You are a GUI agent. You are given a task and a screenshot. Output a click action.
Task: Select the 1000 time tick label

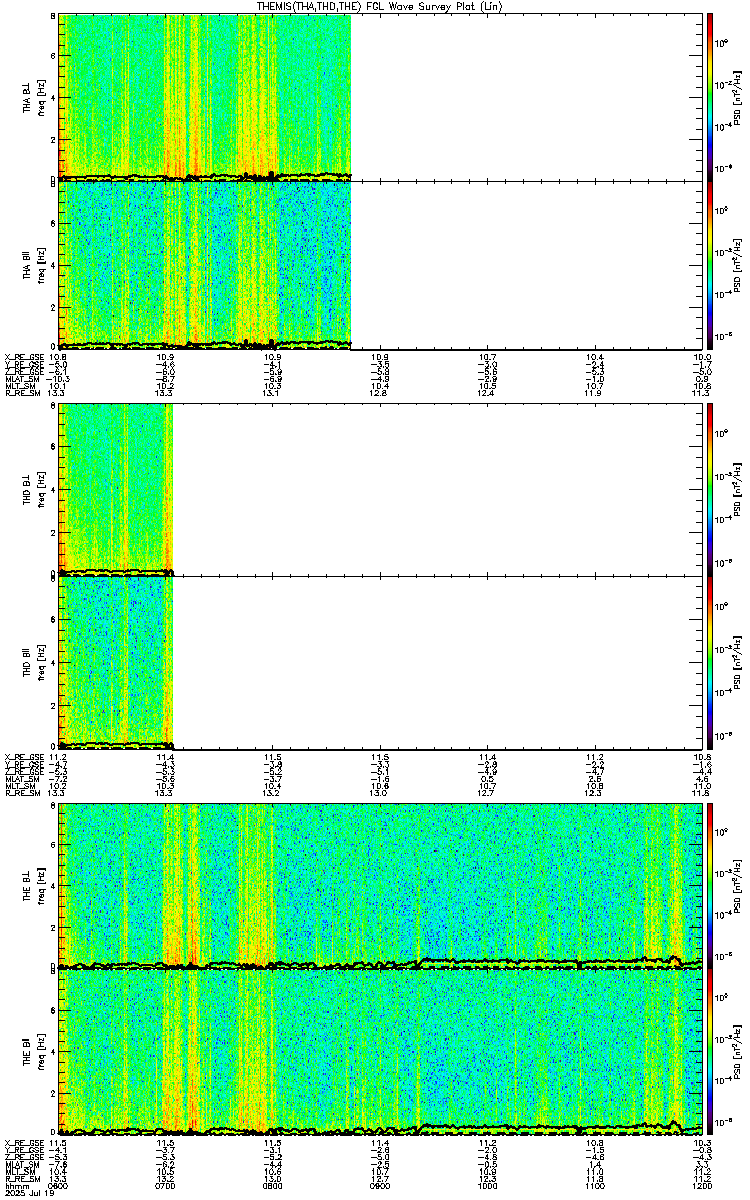(487, 1186)
